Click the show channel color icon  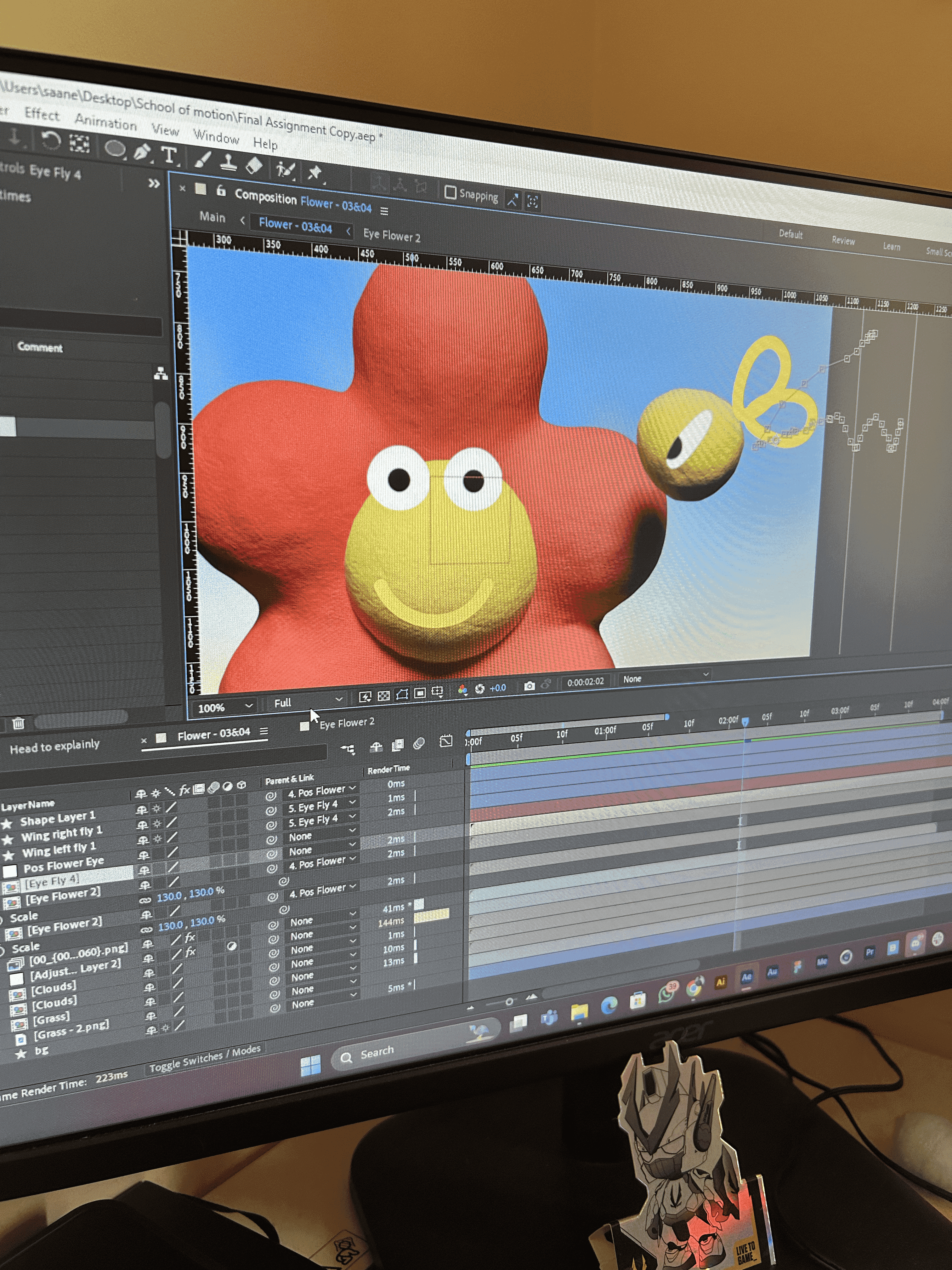pyautogui.click(x=462, y=689)
